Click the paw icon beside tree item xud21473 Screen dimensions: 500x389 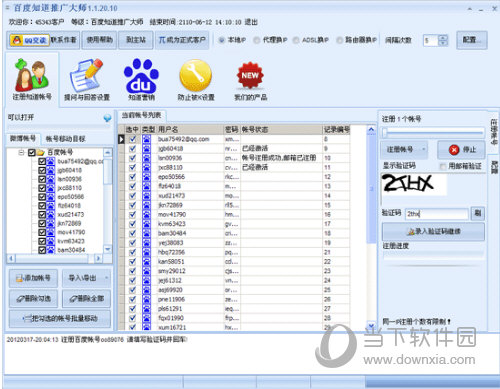(50, 215)
